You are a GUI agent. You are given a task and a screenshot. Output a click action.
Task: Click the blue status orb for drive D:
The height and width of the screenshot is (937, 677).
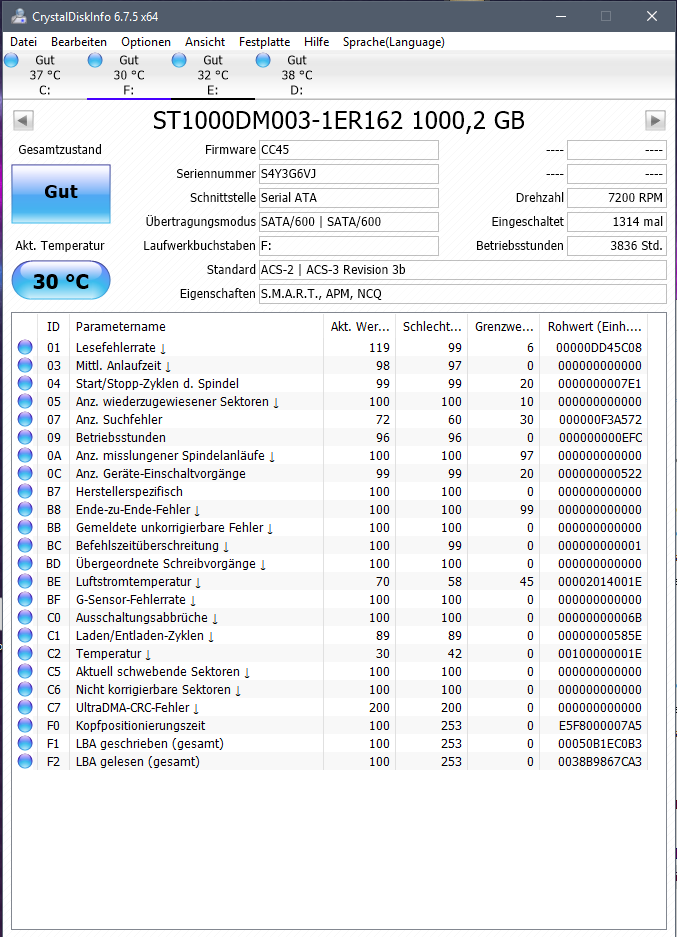pyautogui.click(x=263, y=60)
